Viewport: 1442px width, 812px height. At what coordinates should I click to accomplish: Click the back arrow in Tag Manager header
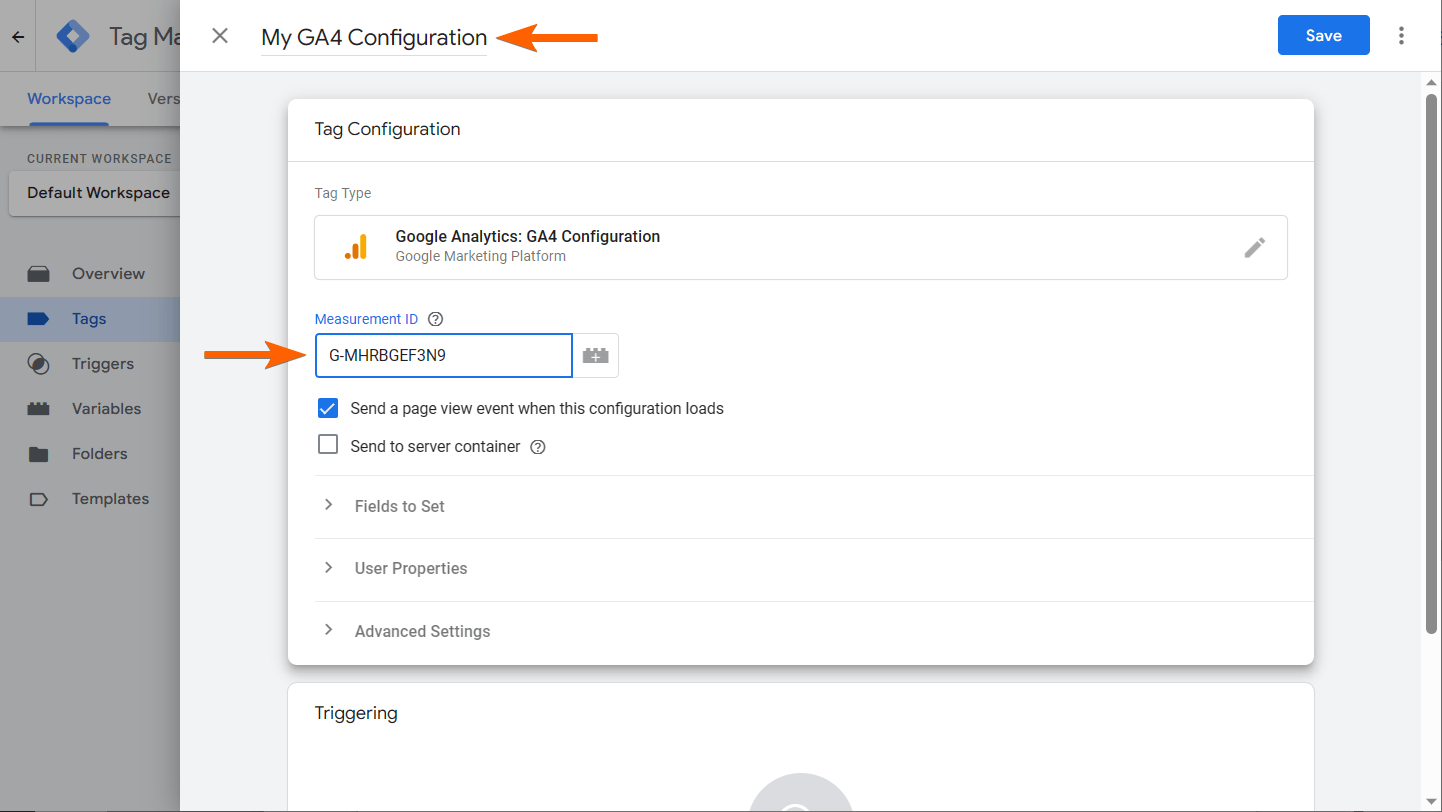tap(18, 37)
